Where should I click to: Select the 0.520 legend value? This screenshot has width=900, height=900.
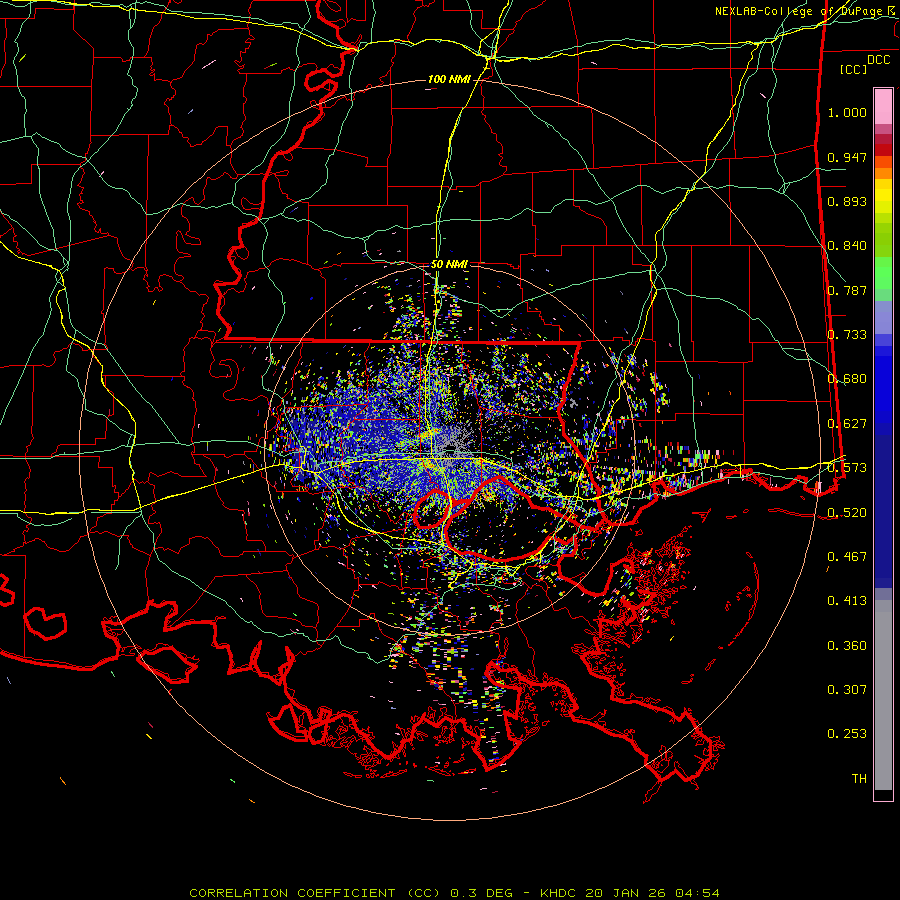(x=847, y=513)
